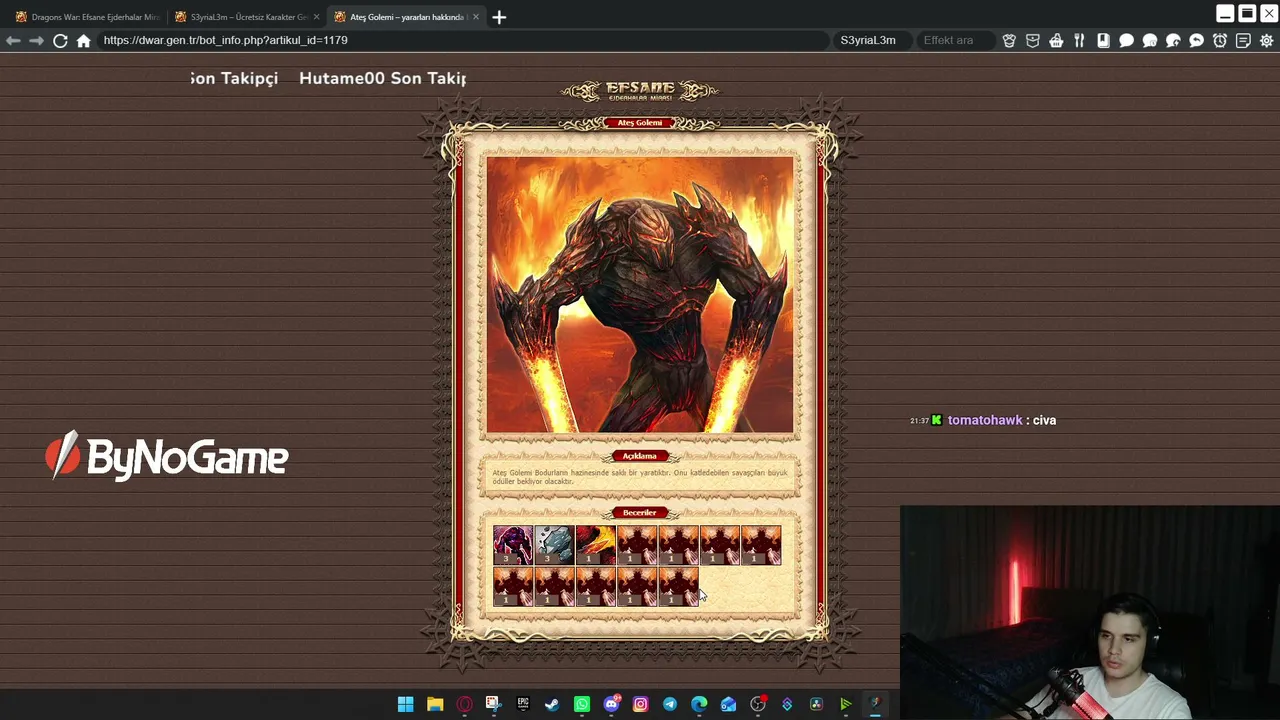Open Snipping Tool from the taskbar
This screenshot has width=1280, height=720.
click(493, 704)
